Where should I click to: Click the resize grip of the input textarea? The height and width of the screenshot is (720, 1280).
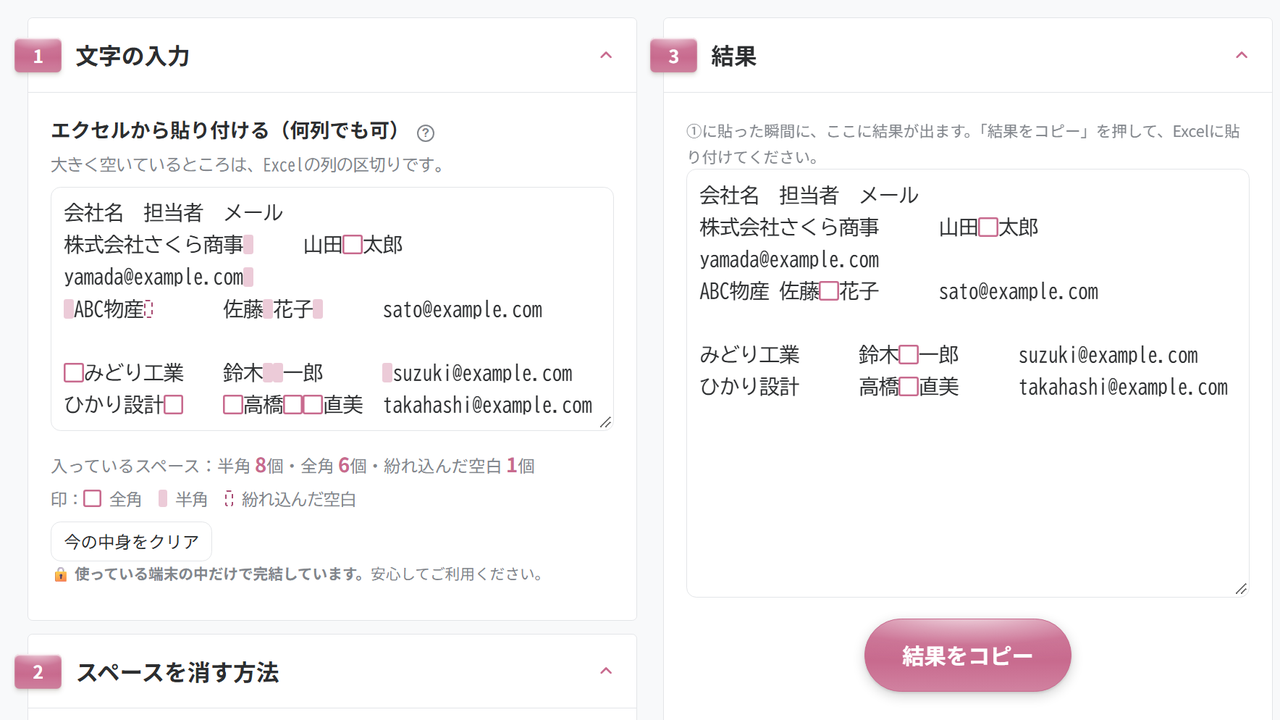click(x=605, y=422)
